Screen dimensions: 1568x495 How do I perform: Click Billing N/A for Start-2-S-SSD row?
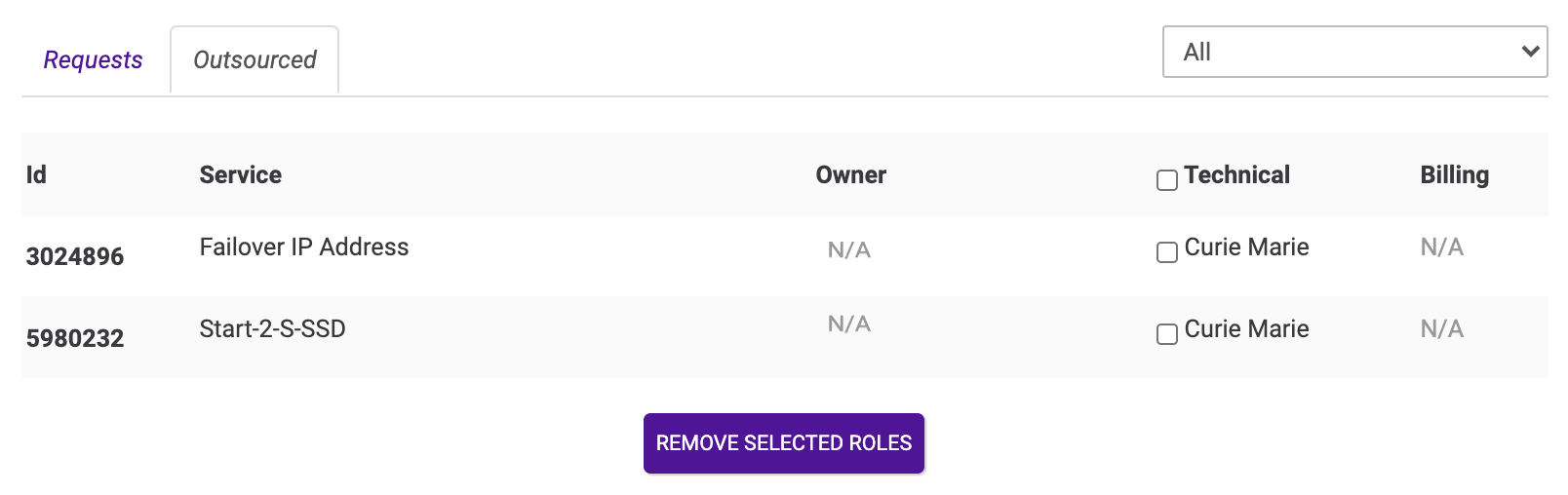pyautogui.click(x=1441, y=329)
